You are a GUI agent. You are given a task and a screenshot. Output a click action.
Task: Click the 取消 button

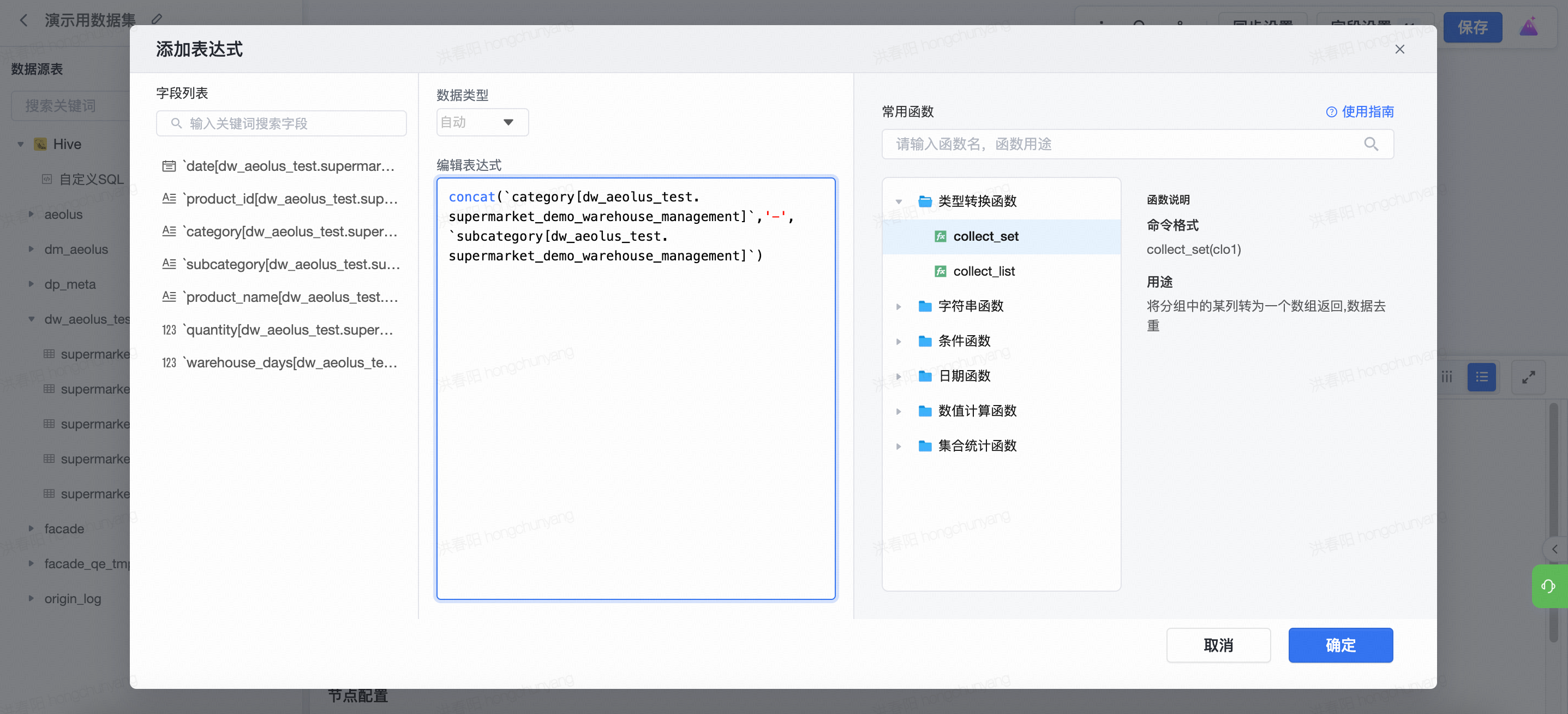coord(1218,645)
